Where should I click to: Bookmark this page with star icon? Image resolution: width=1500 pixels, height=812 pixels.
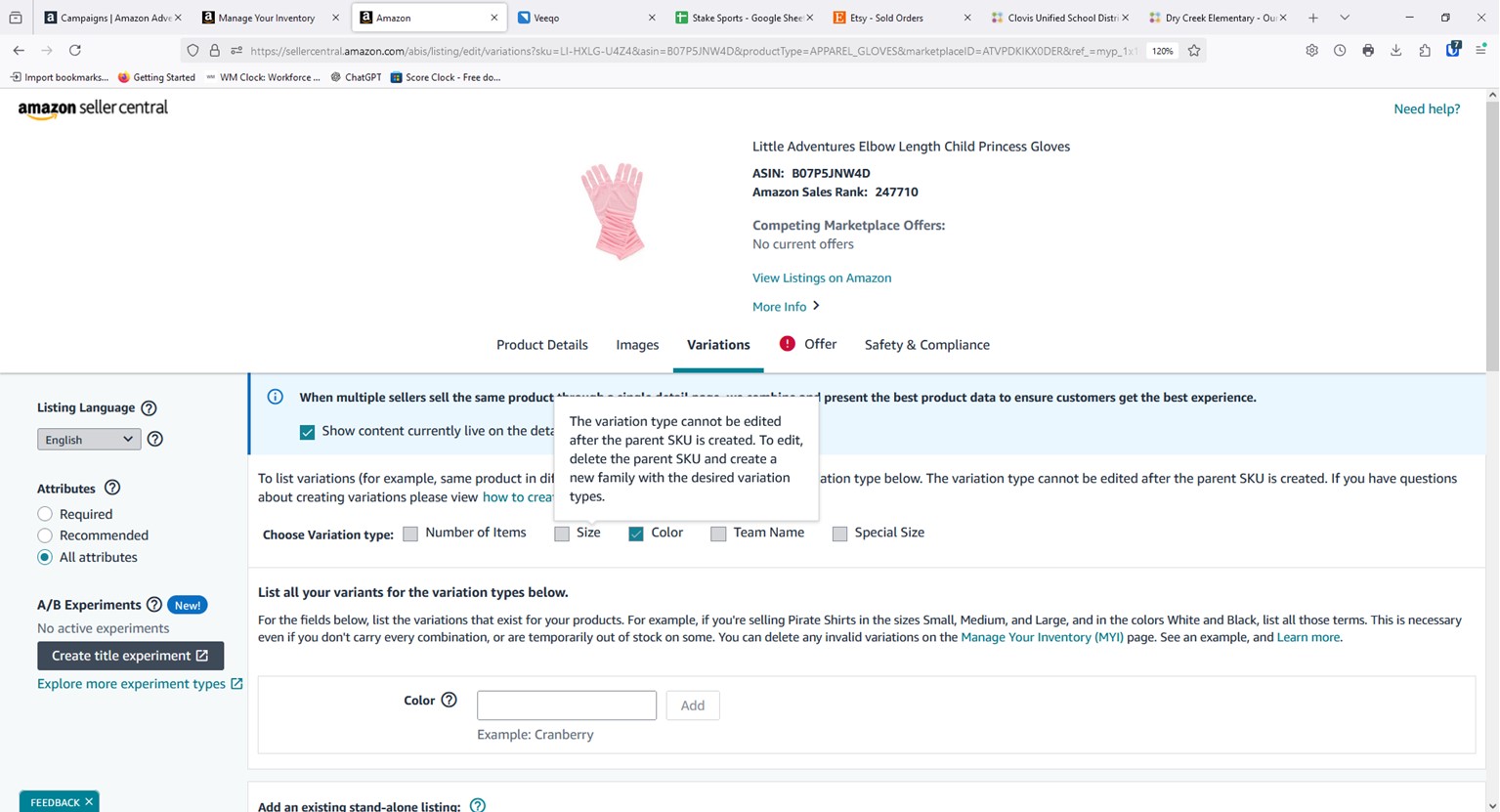click(1194, 51)
